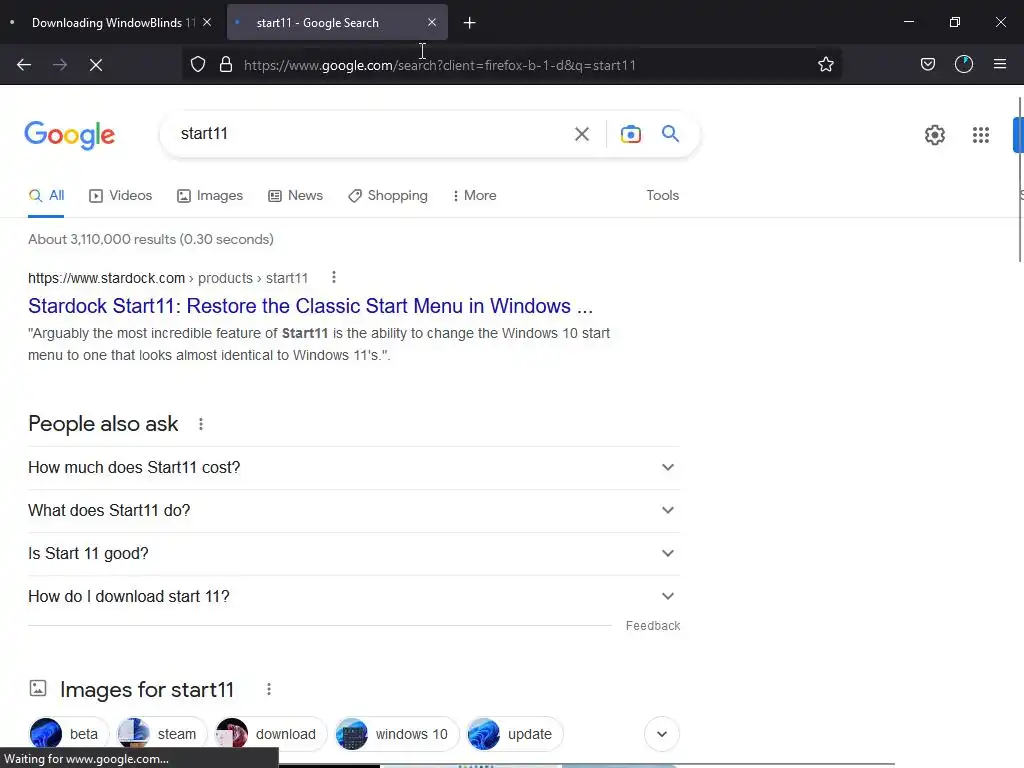The image size is (1024, 768).
Task: Open the tracking protection shield icon
Action: 198,64
